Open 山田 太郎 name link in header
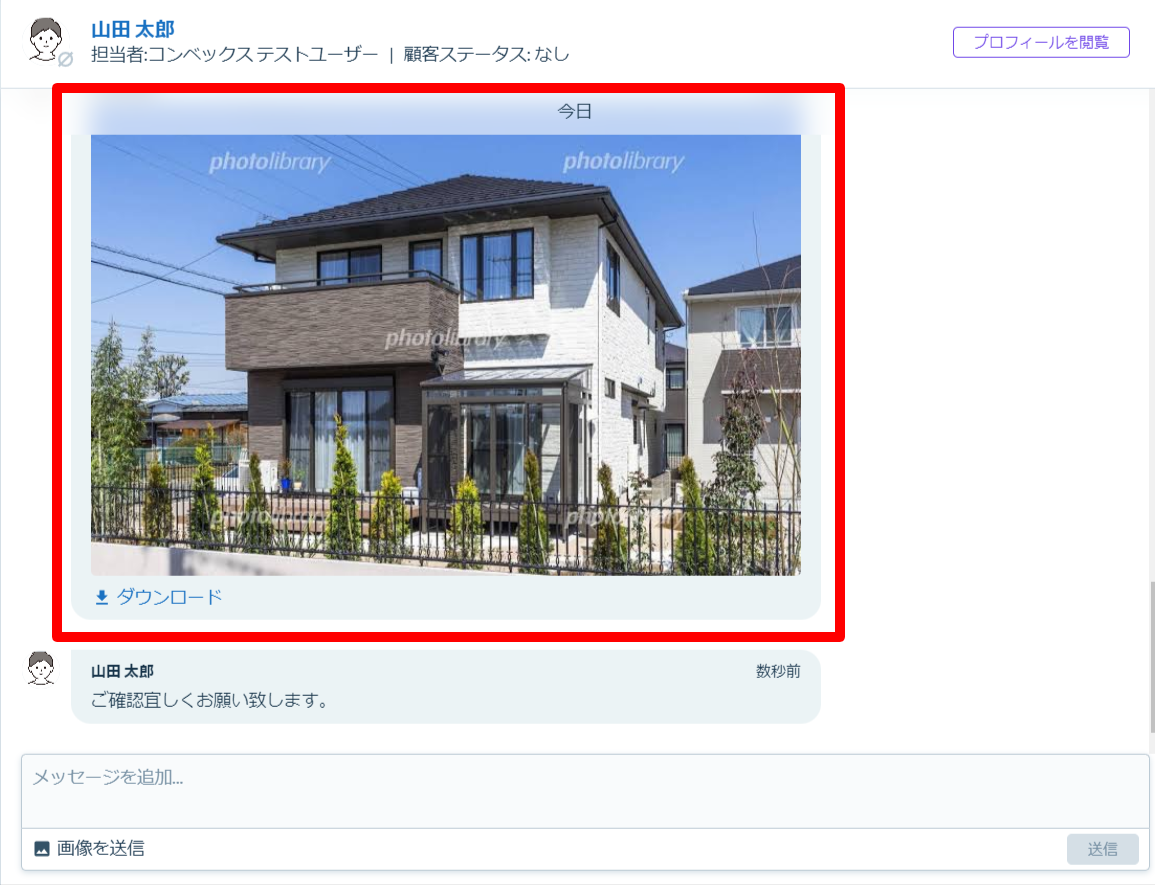This screenshot has height=885, width=1155. point(133,29)
